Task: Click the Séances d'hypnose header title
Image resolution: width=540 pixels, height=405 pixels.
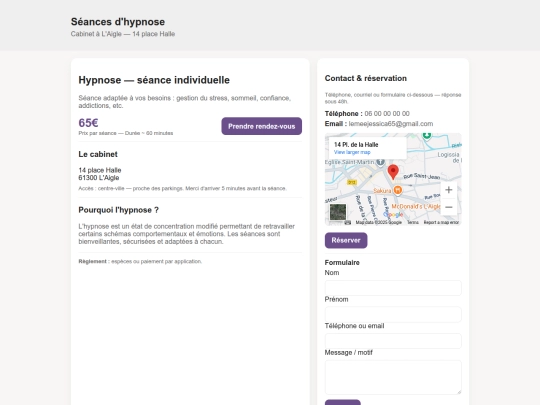Action: point(118,22)
